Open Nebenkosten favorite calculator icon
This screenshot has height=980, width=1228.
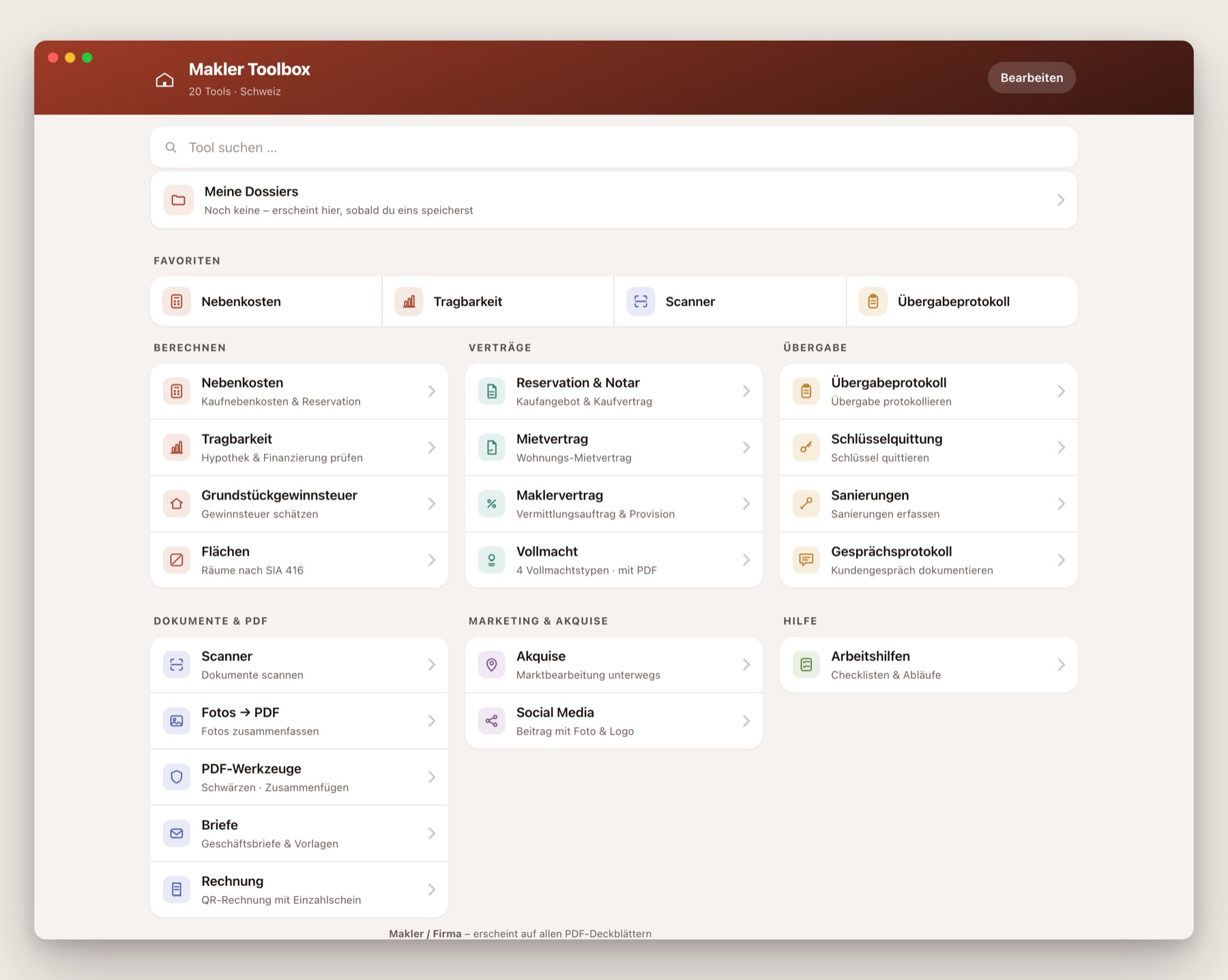point(177,301)
